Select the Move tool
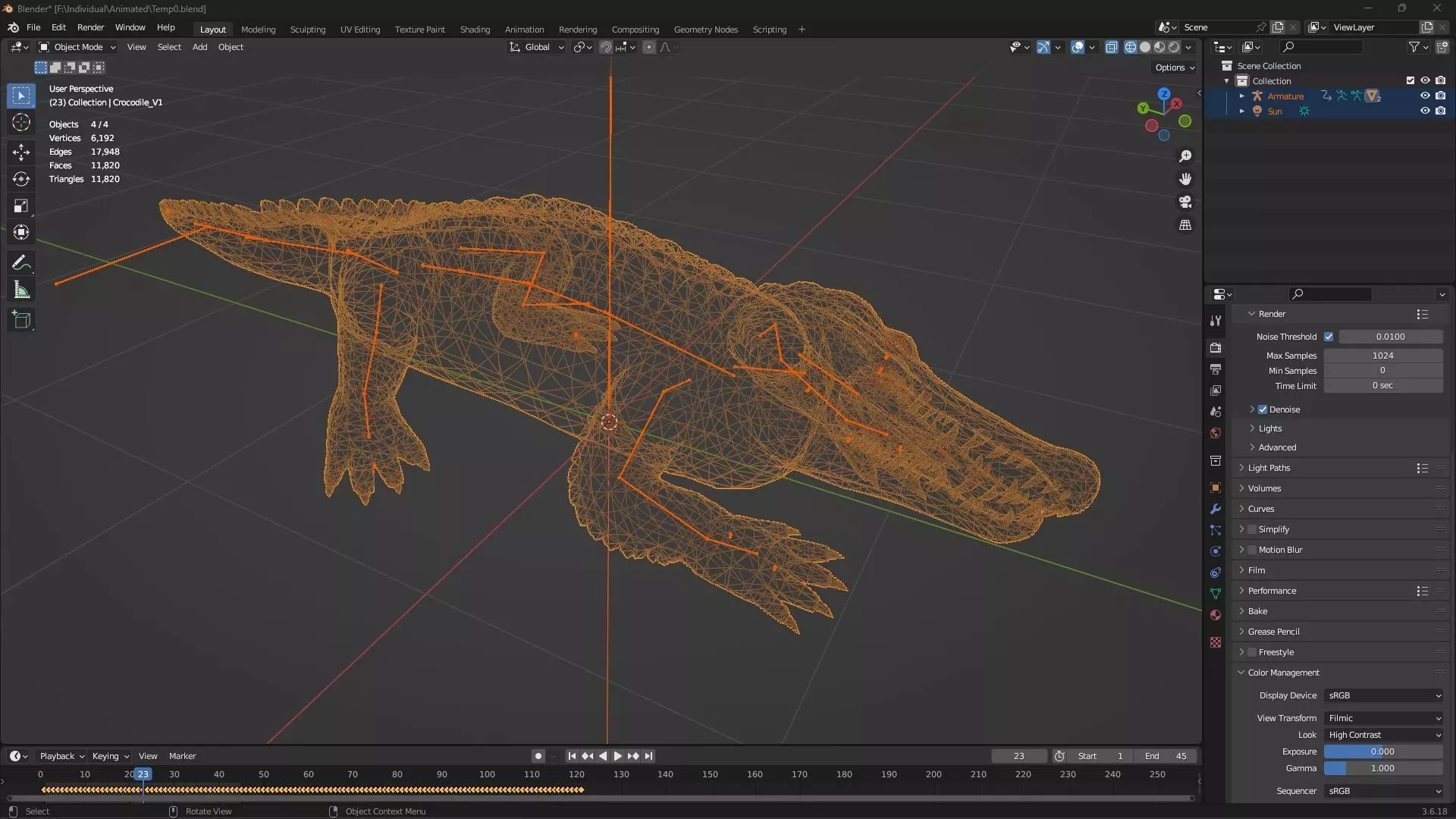Screen dimensions: 1456x819 click(x=21, y=152)
